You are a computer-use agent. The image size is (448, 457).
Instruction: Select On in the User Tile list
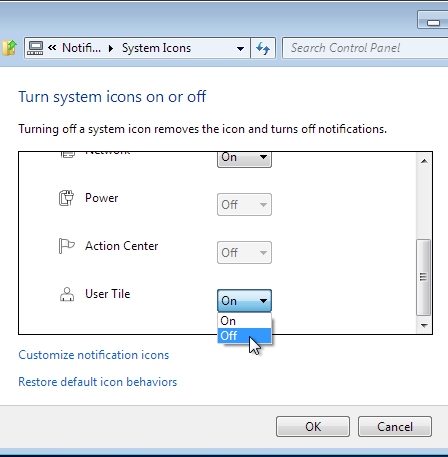[244, 321]
